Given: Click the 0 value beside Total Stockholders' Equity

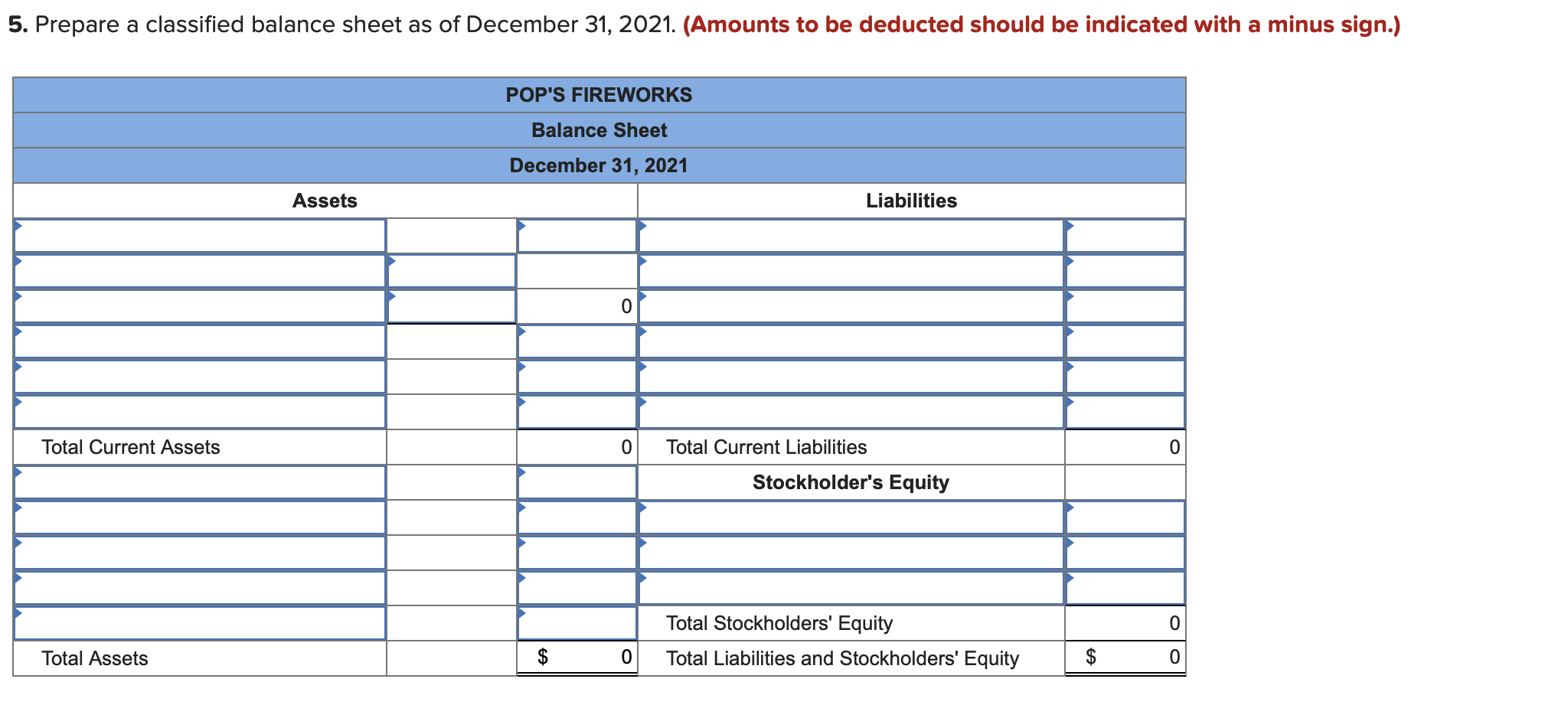Looking at the screenshot, I should tap(1125, 623).
